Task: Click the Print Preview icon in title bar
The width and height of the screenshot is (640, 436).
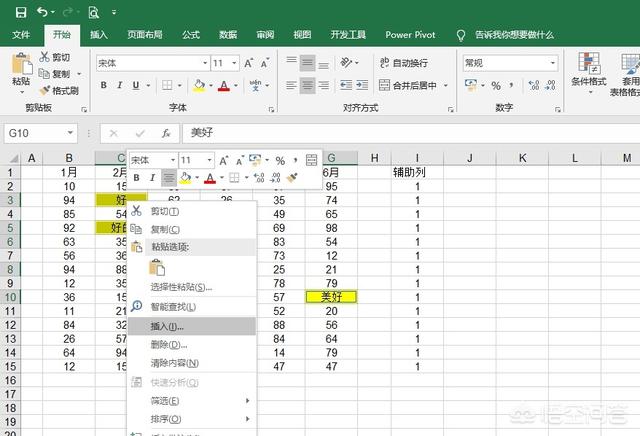Action: pos(94,13)
